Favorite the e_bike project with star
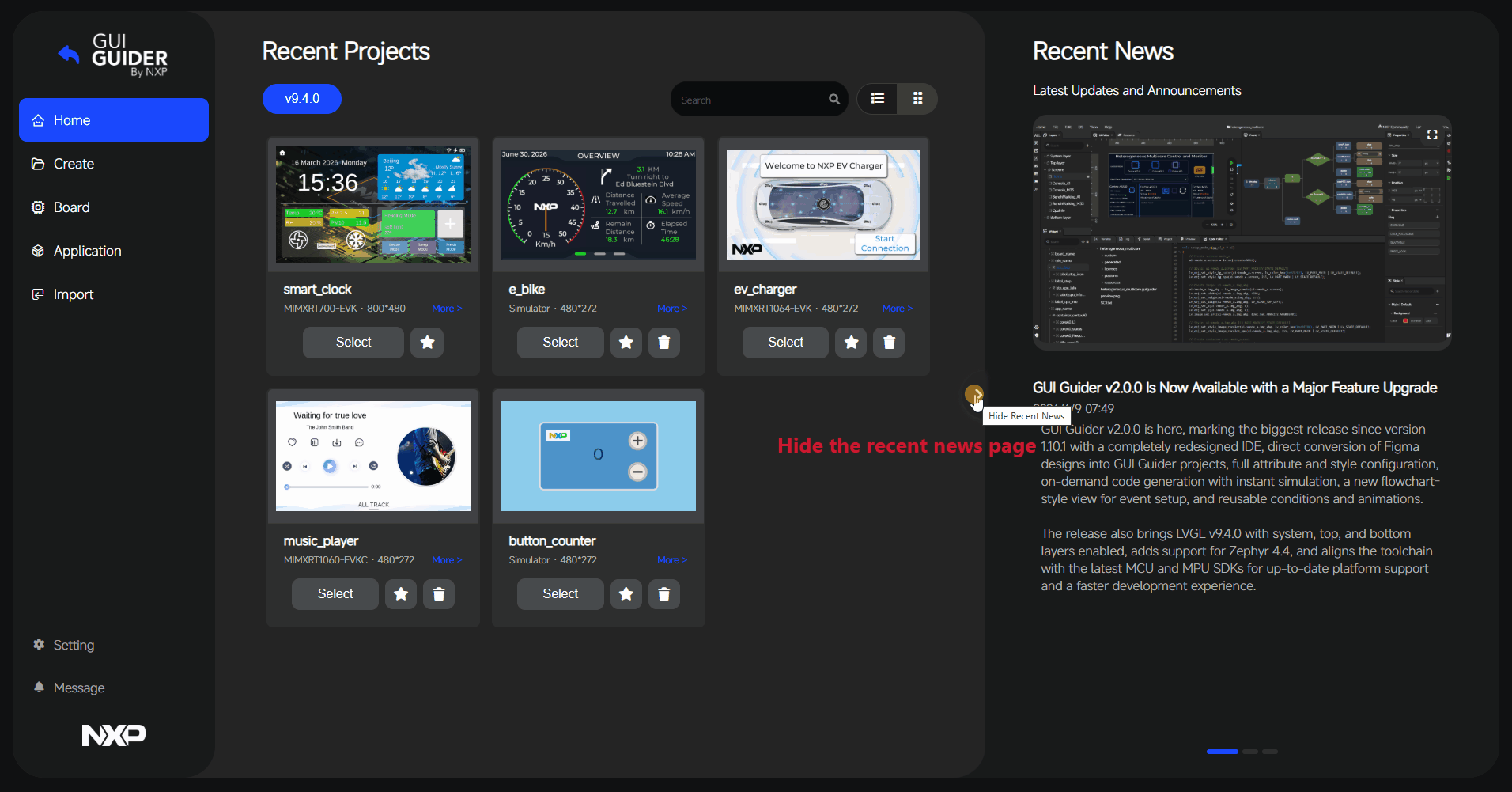This screenshot has height=792, width=1512. pos(626,343)
